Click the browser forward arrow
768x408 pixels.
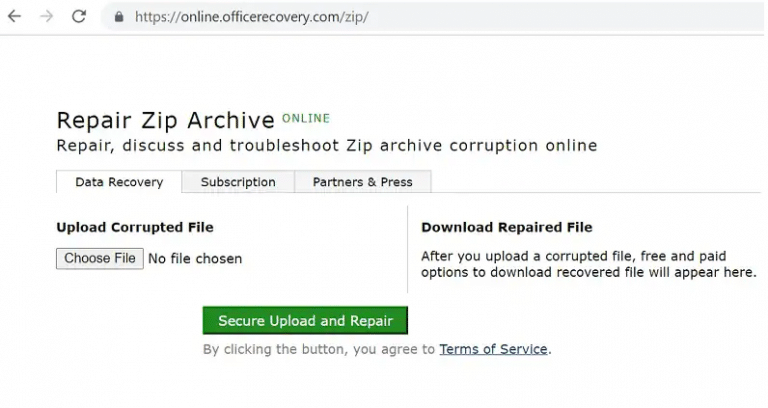coord(46,17)
